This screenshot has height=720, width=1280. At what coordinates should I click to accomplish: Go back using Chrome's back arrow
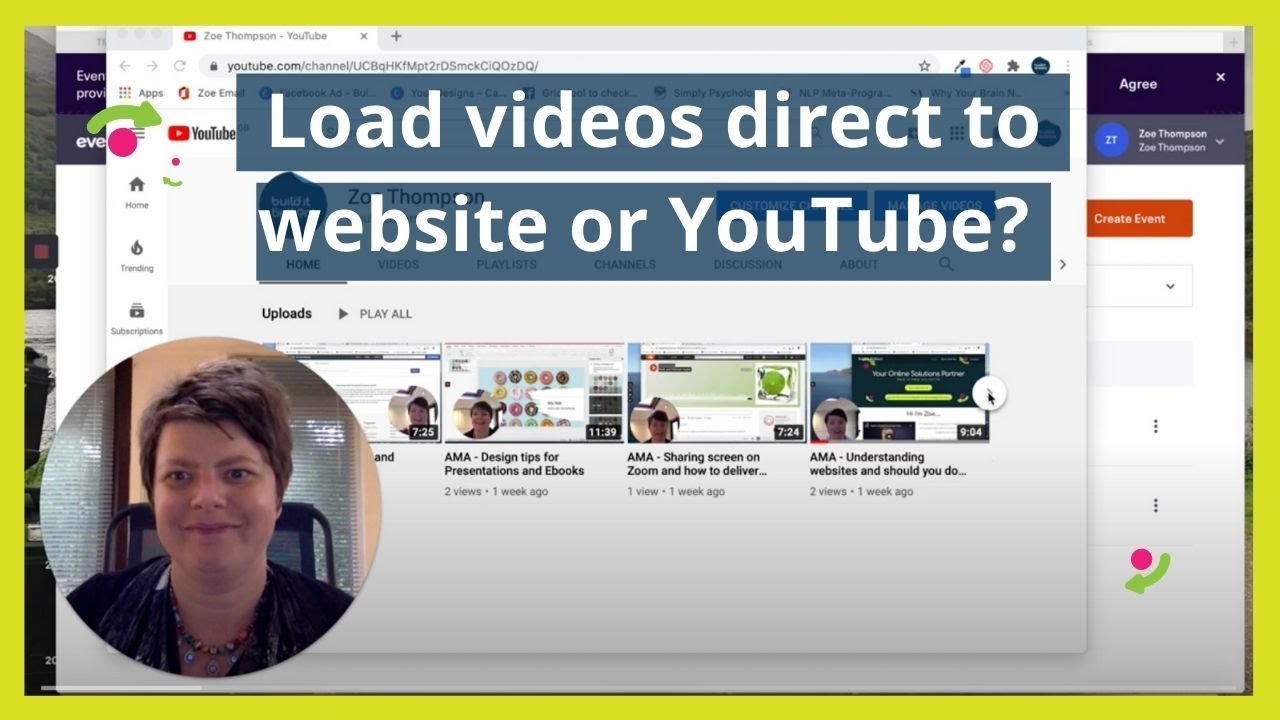[x=124, y=66]
